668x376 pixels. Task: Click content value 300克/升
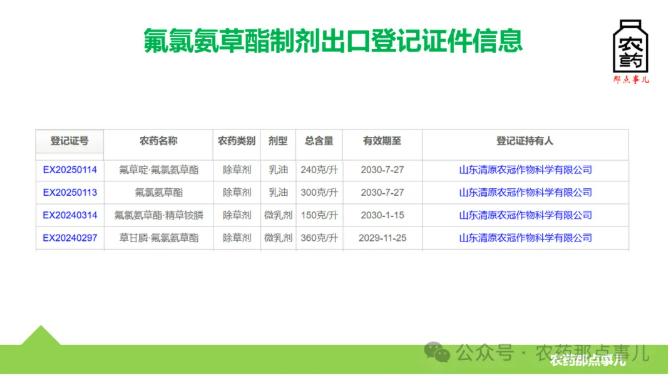[319, 192]
